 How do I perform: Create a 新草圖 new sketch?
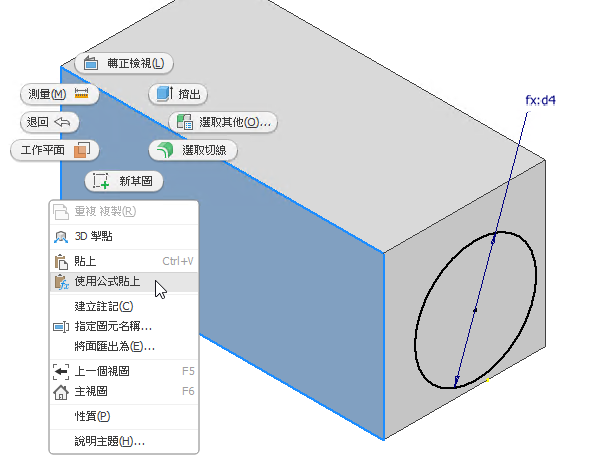pos(124,181)
